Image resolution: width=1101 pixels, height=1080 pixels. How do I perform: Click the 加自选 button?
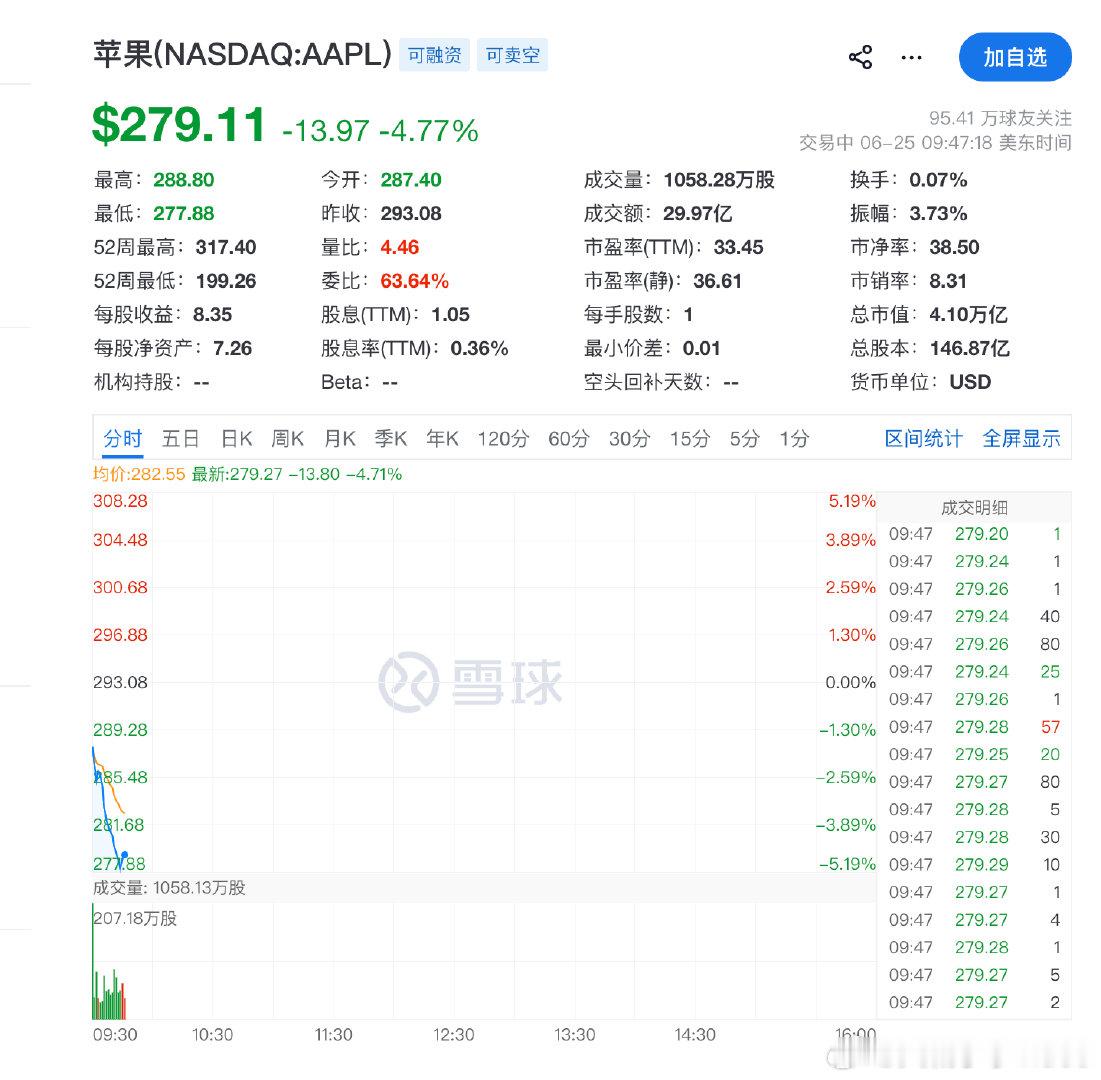click(1015, 57)
